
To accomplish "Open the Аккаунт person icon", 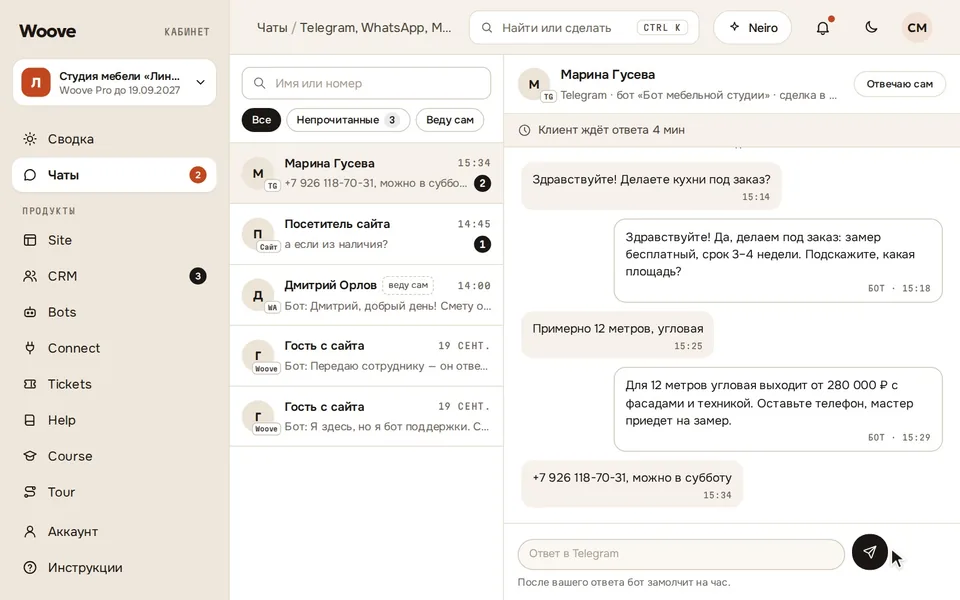I will 29,531.
